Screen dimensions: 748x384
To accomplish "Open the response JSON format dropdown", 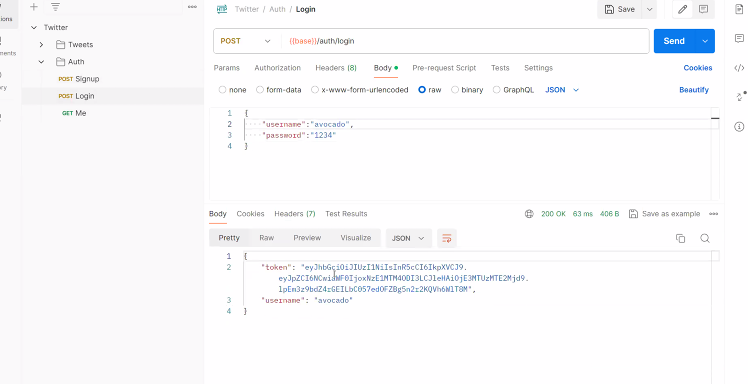I will (x=408, y=238).
